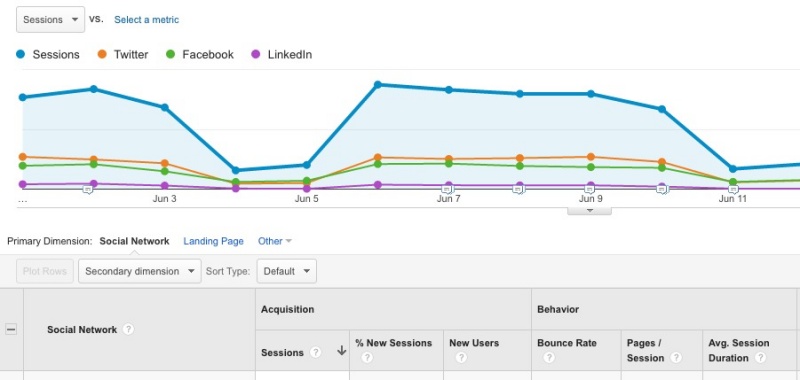Click help icon under New Users
This screenshot has height=380, width=800.
461,358
